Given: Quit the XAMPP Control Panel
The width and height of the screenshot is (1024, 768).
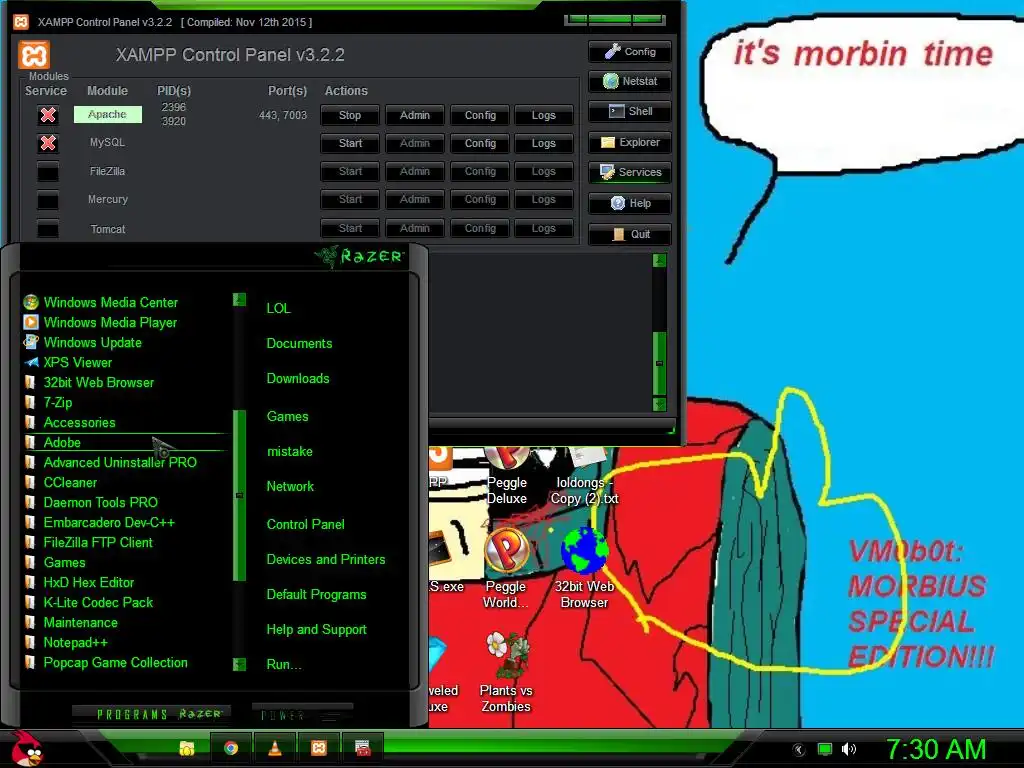Looking at the screenshot, I should point(630,234).
